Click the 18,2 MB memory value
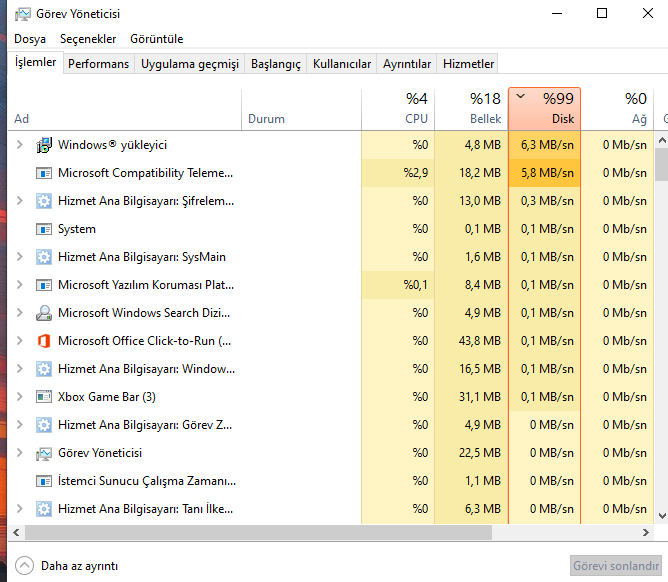This screenshot has height=582, width=668. (480, 173)
